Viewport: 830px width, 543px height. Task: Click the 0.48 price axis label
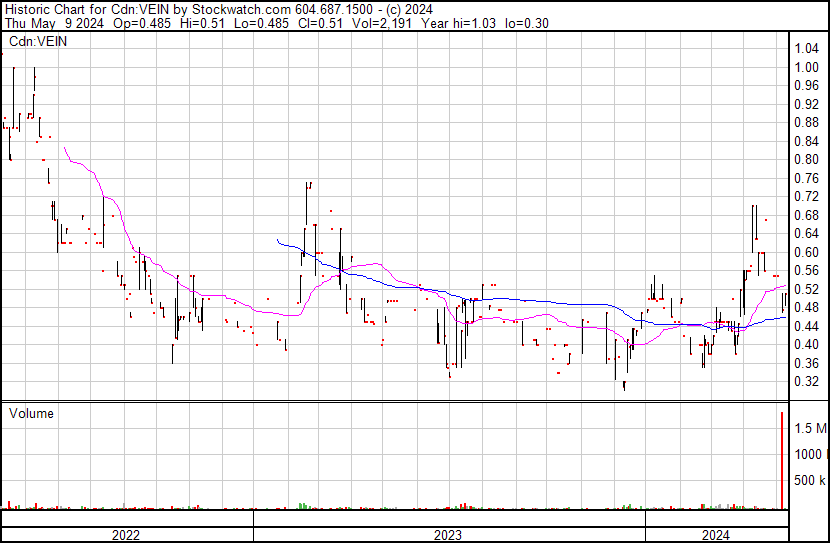pos(807,307)
